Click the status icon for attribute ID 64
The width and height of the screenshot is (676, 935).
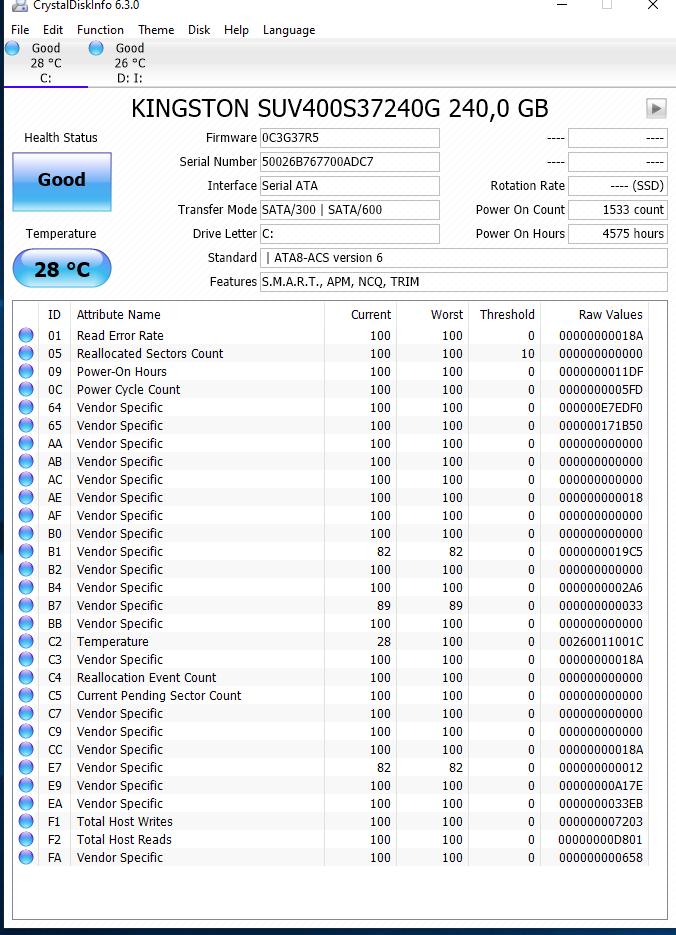pos(26,407)
